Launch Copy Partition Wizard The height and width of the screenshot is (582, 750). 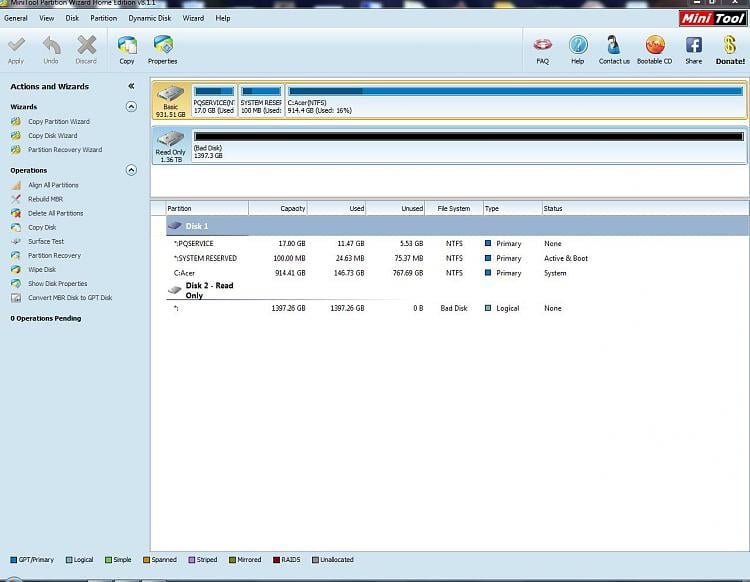pos(58,121)
